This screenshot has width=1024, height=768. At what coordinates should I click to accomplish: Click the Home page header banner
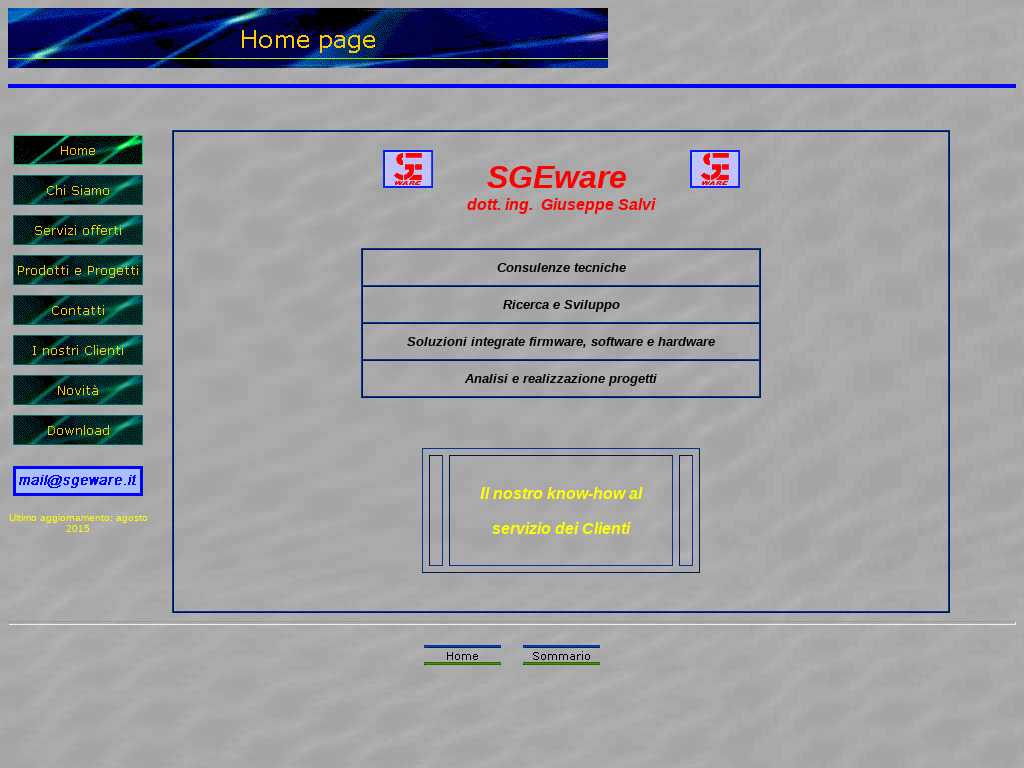tap(308, 38)
